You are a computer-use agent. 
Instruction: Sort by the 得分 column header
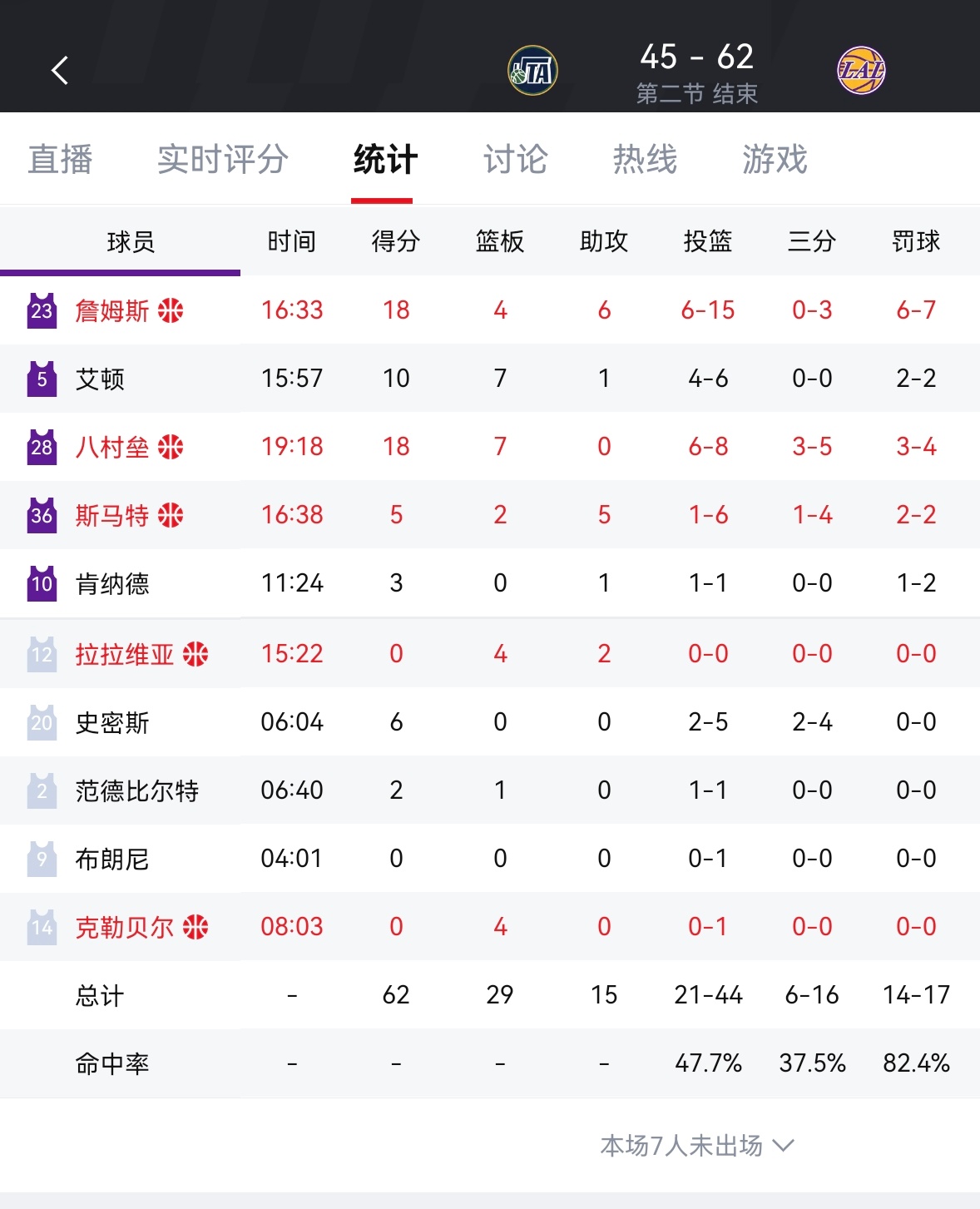(x=396, y=240)
